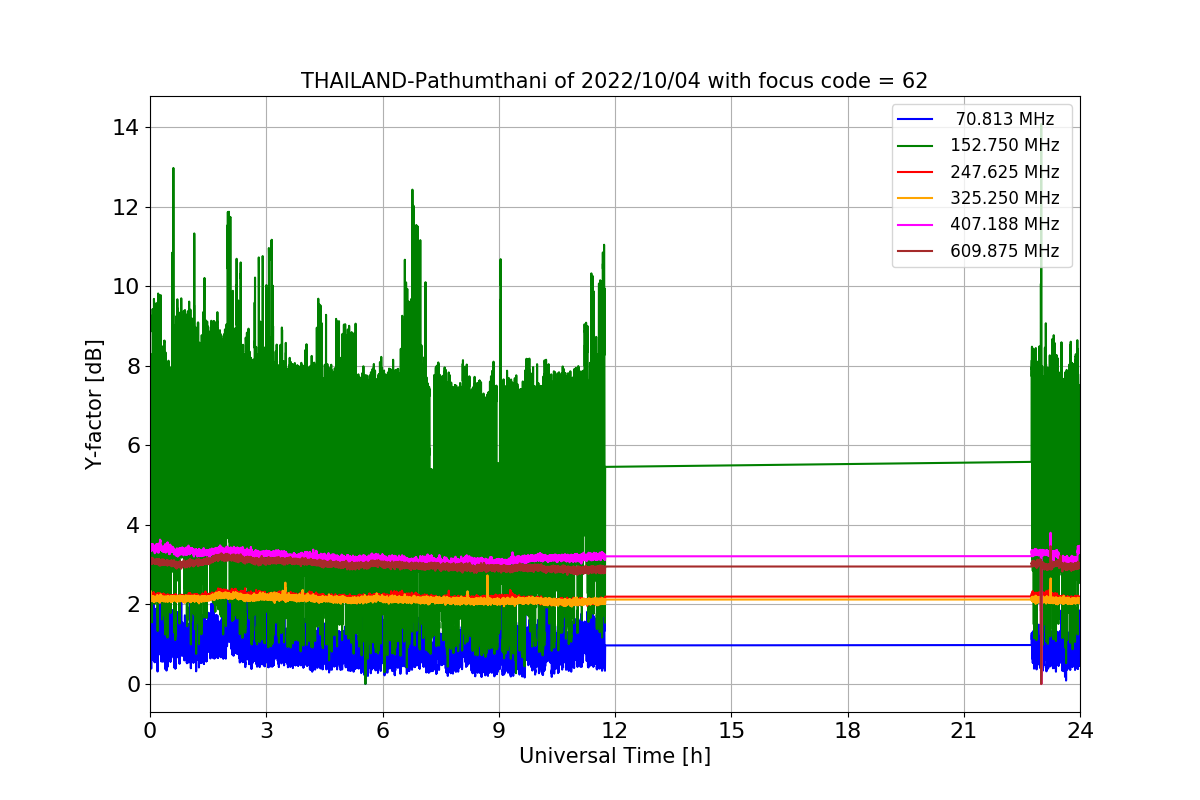Click the orange line sample in legend

tap(916, 199)
